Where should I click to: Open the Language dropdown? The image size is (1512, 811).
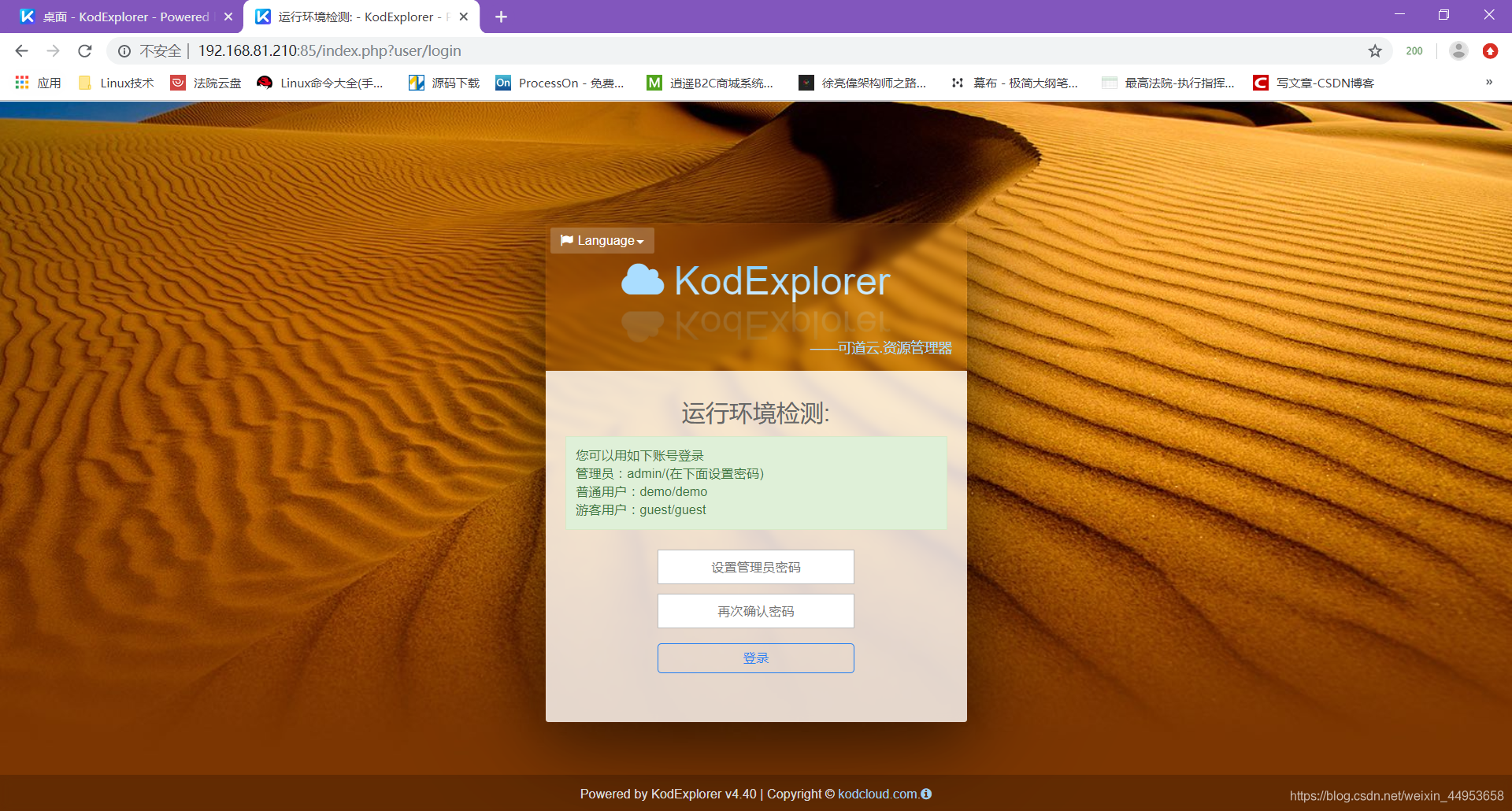602,240
